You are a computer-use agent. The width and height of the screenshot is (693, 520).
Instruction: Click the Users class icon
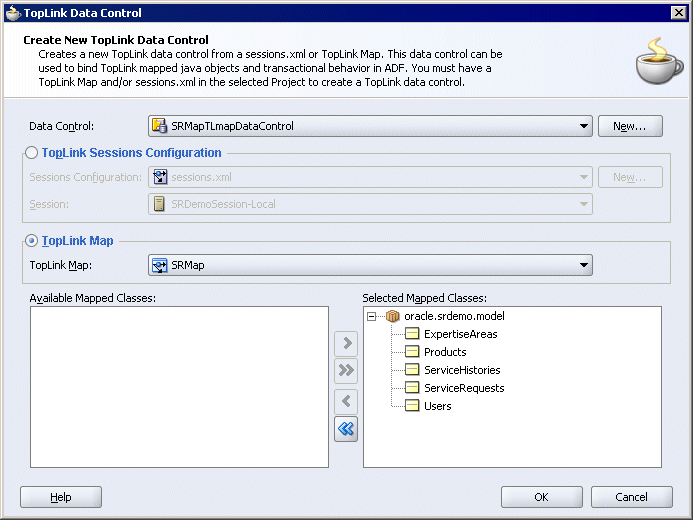pyautogui.click(x=412, y=406)
